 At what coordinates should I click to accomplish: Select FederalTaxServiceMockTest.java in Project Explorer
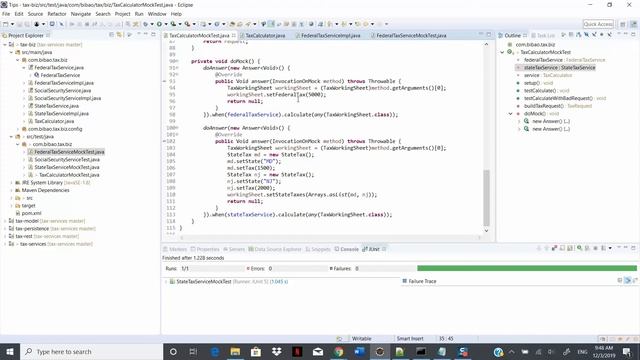click(x=69, y=152)
